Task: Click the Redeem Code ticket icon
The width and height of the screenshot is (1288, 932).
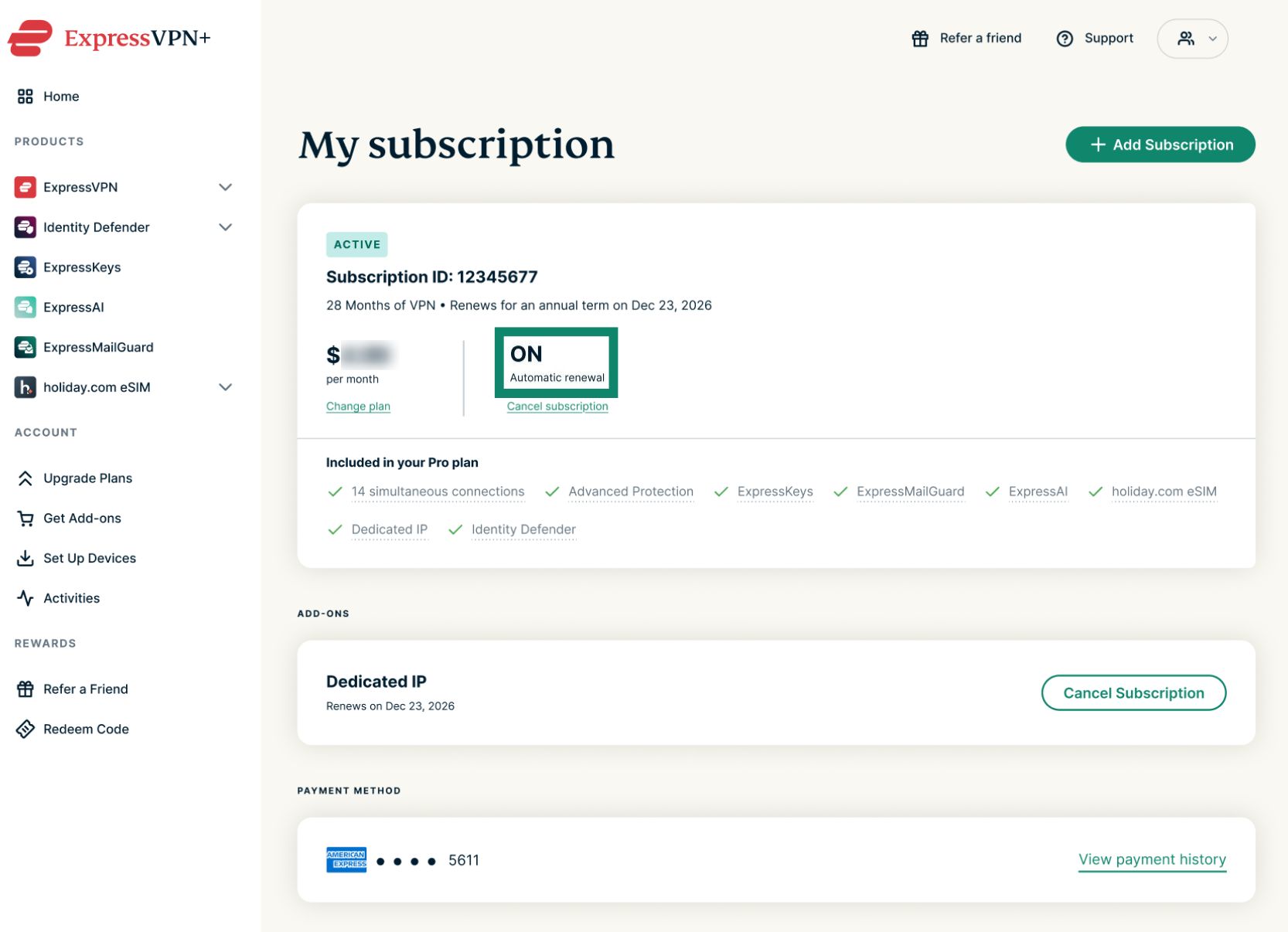Action: (25, 729)
